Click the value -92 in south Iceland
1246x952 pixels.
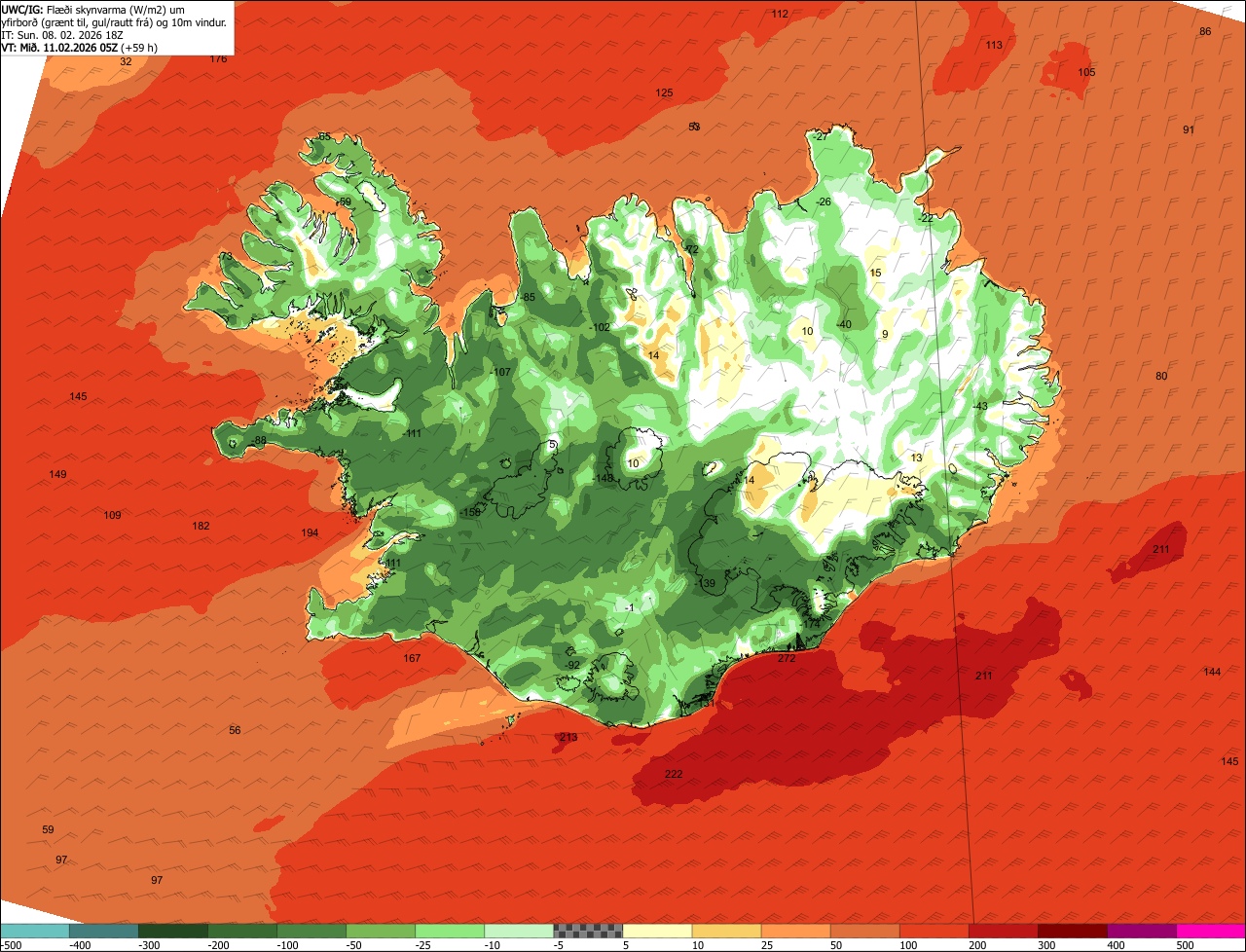pos(572,666)
